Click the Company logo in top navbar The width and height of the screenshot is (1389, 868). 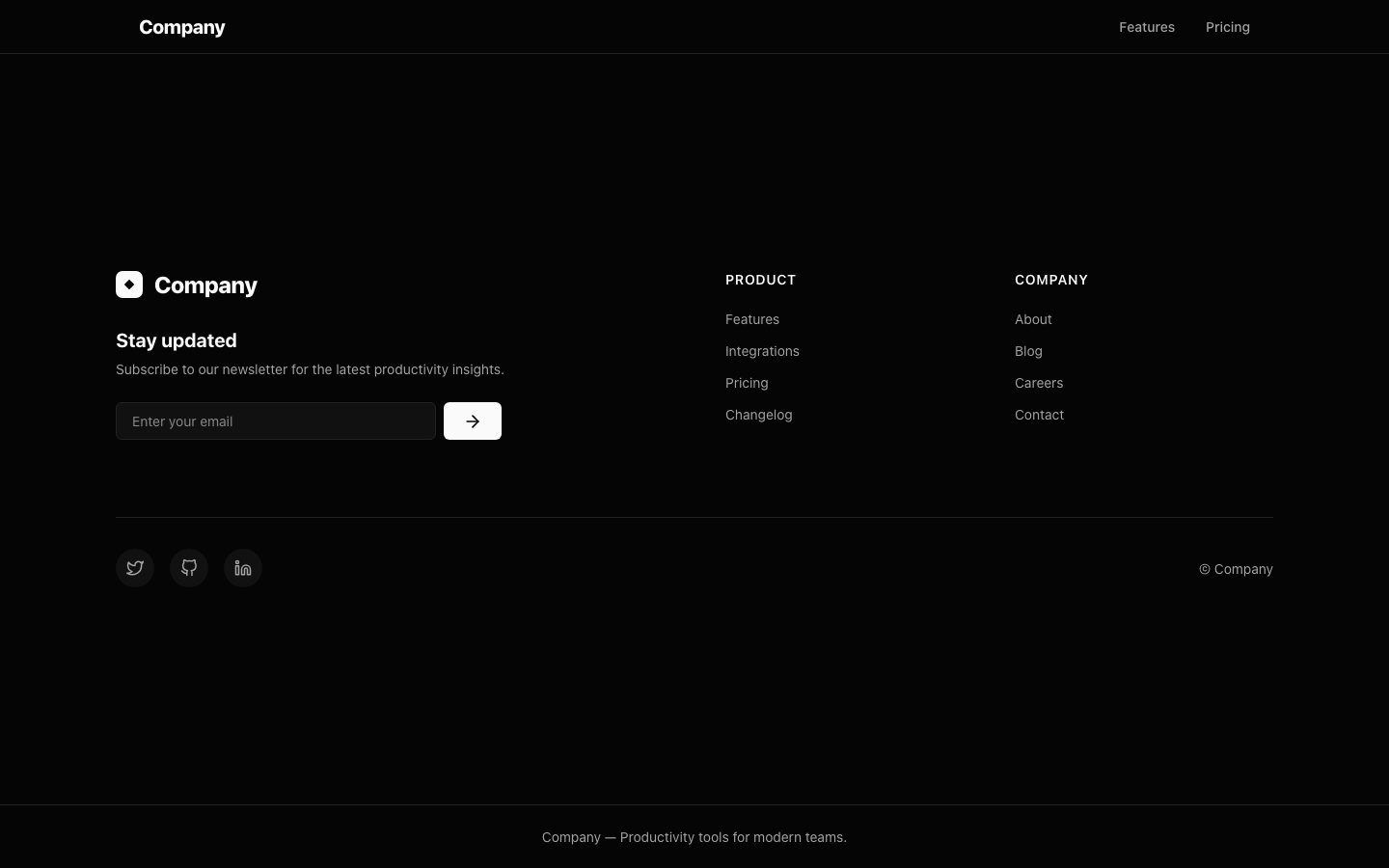[182, 28]
